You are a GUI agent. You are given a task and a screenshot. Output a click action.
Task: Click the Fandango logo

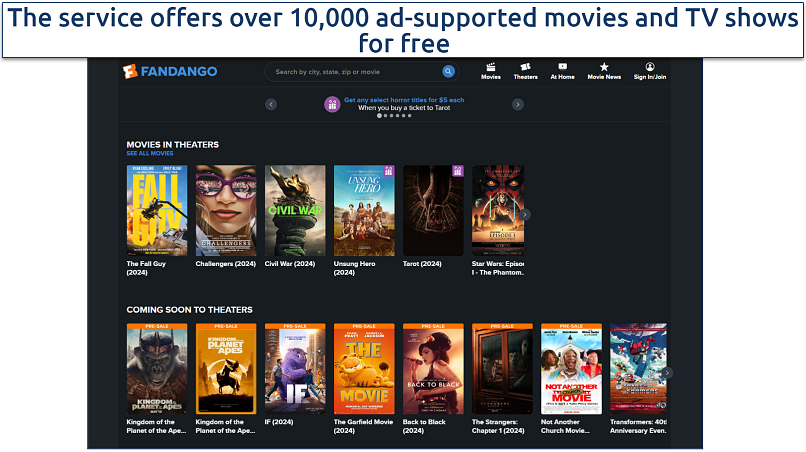170,71
